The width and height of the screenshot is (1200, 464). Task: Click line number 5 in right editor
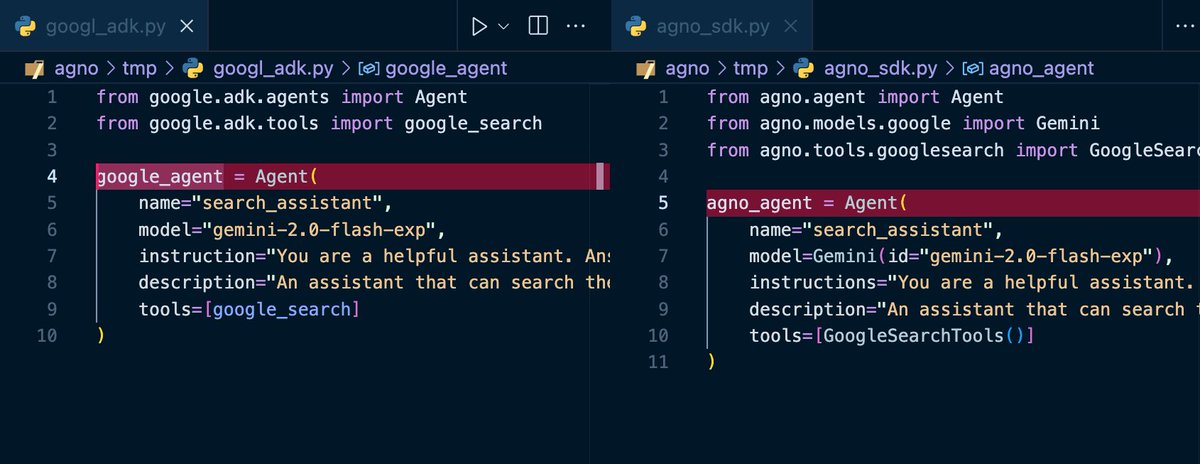(x=663, y=203)
